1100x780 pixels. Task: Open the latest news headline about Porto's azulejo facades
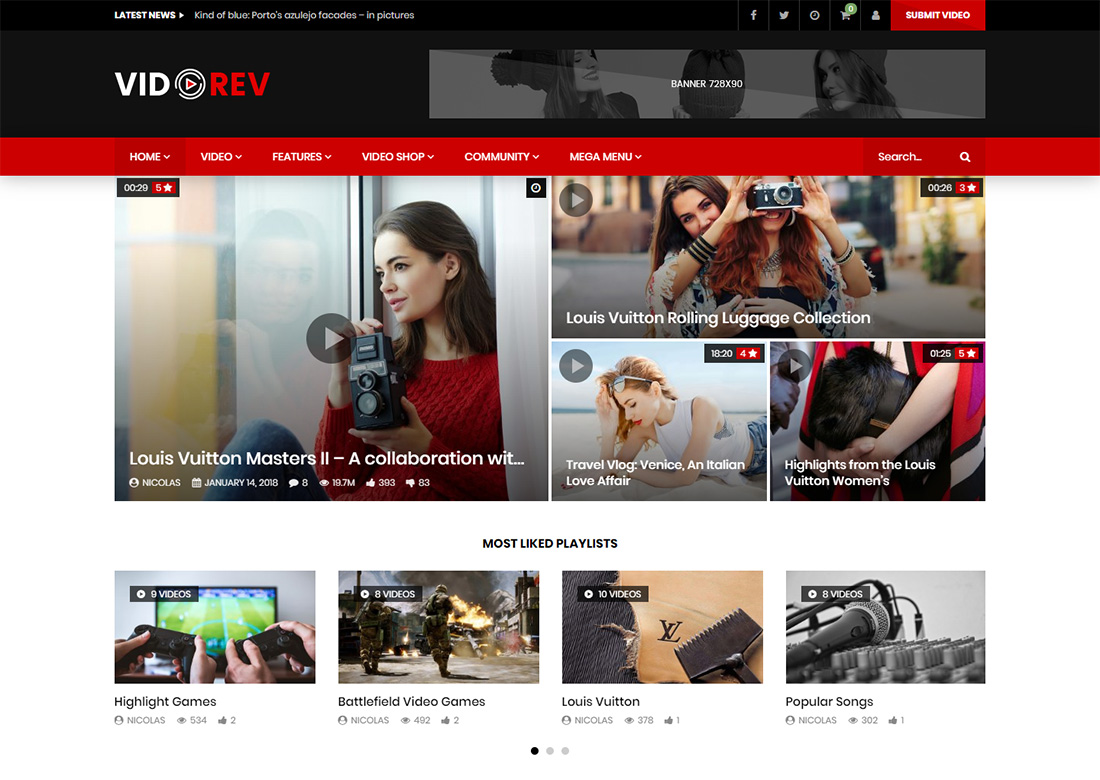point(304,15)
